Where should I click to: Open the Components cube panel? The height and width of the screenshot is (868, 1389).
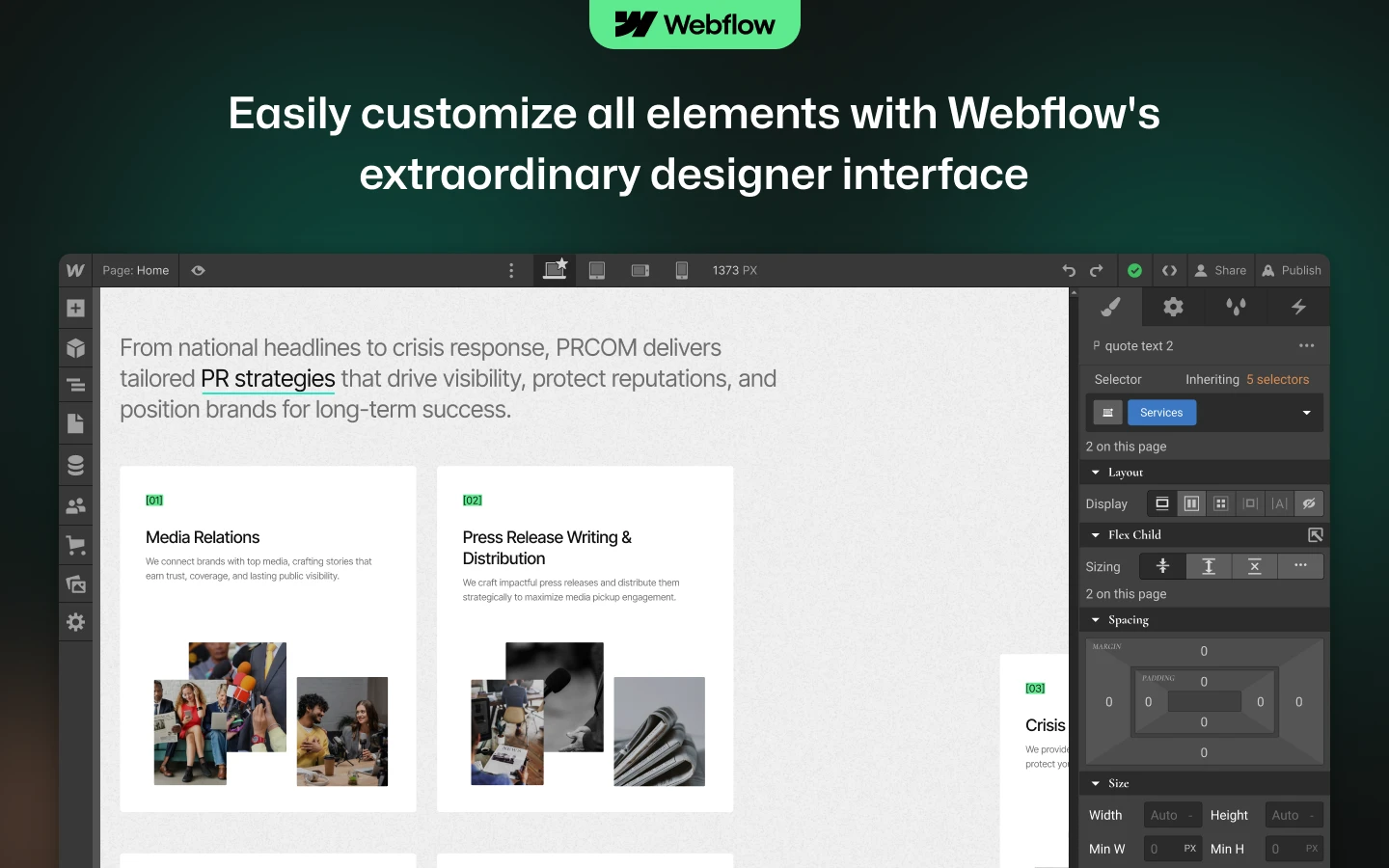pyautogui.click(x=75, y=348)
